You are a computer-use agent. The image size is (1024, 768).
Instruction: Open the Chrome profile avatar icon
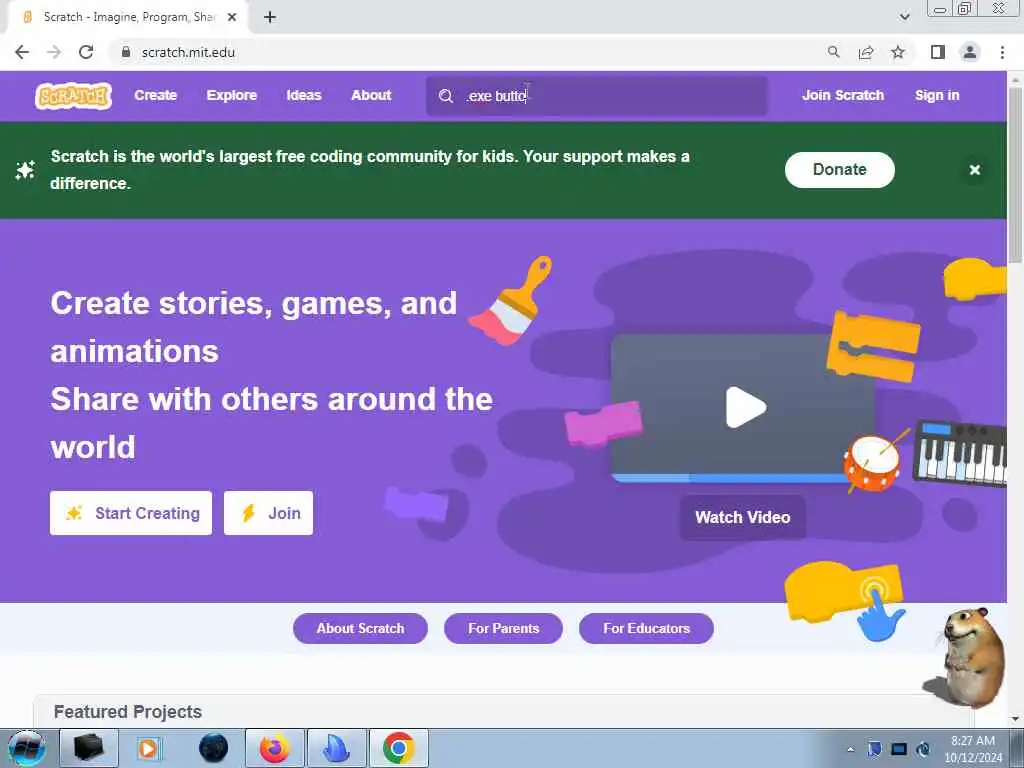[970, 52]
